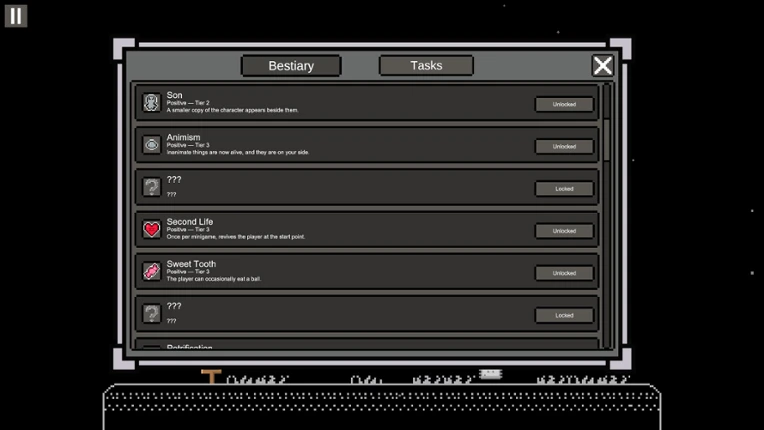Click the partially visible Petrification entry
This screenshot has width=764, height=430.
point(367,344)
